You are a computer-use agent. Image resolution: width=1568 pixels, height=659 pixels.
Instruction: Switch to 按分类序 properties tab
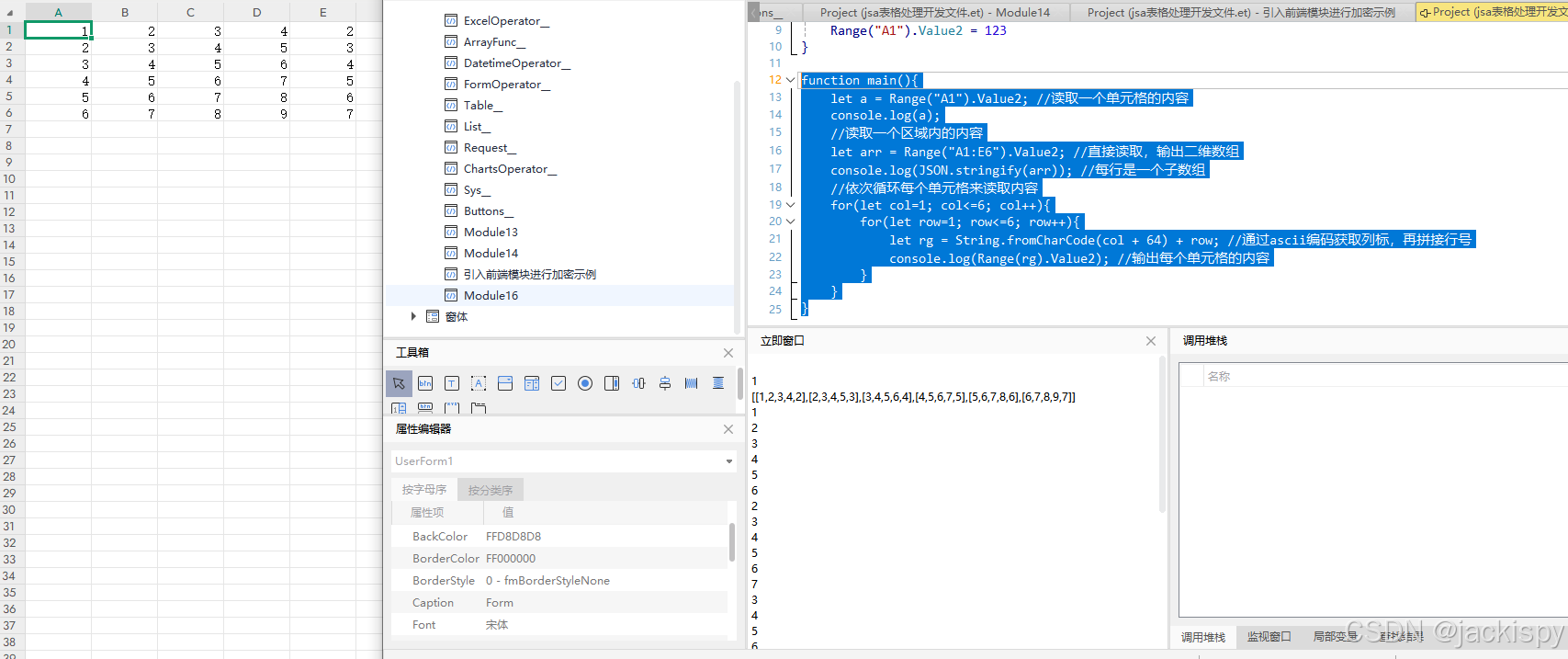pos(491,490)
